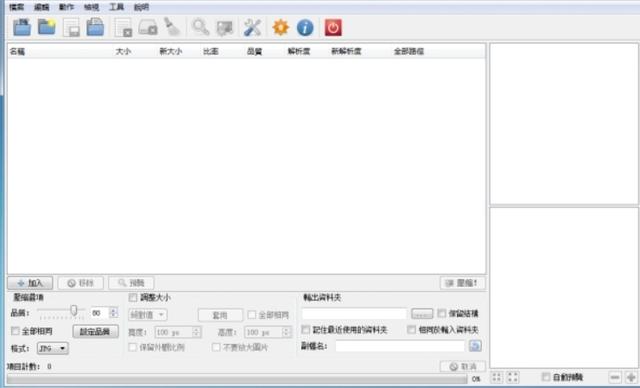The width and height of the screenshot is (640, 388).
Task: Click the 寬度 width spinner arrows
Action: [196, 332]
